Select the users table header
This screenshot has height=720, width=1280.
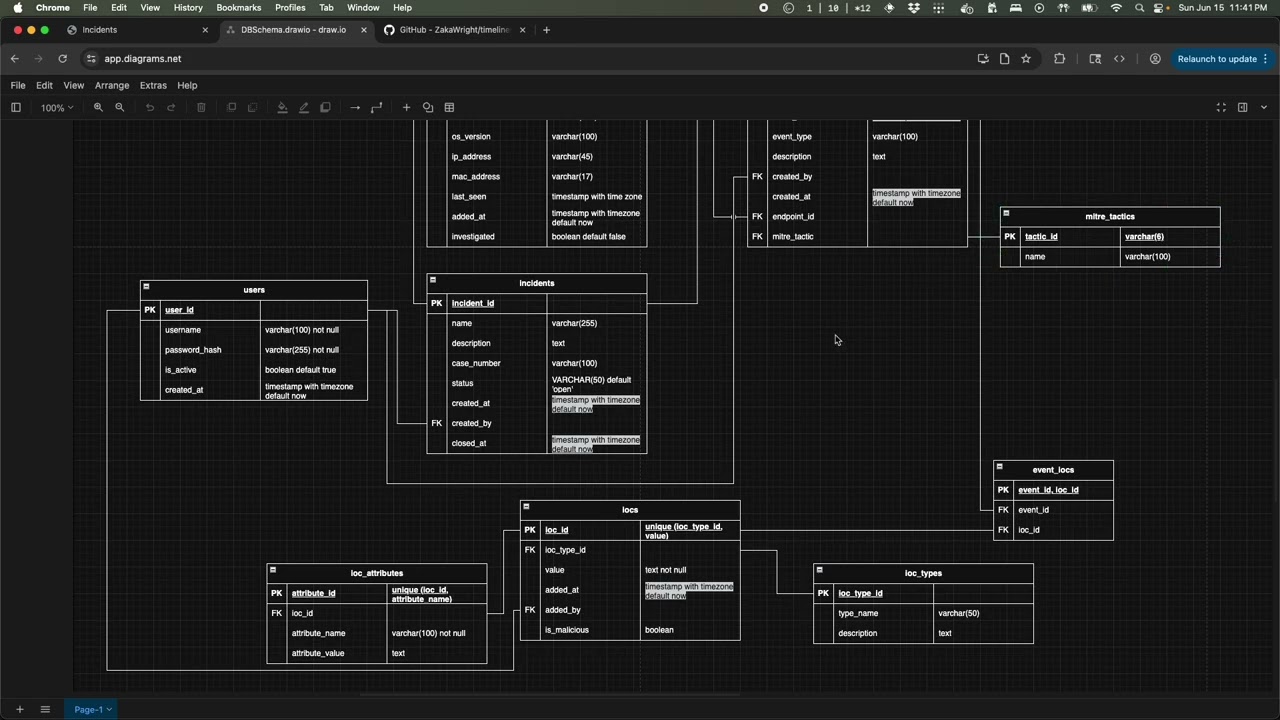[254, 290]
